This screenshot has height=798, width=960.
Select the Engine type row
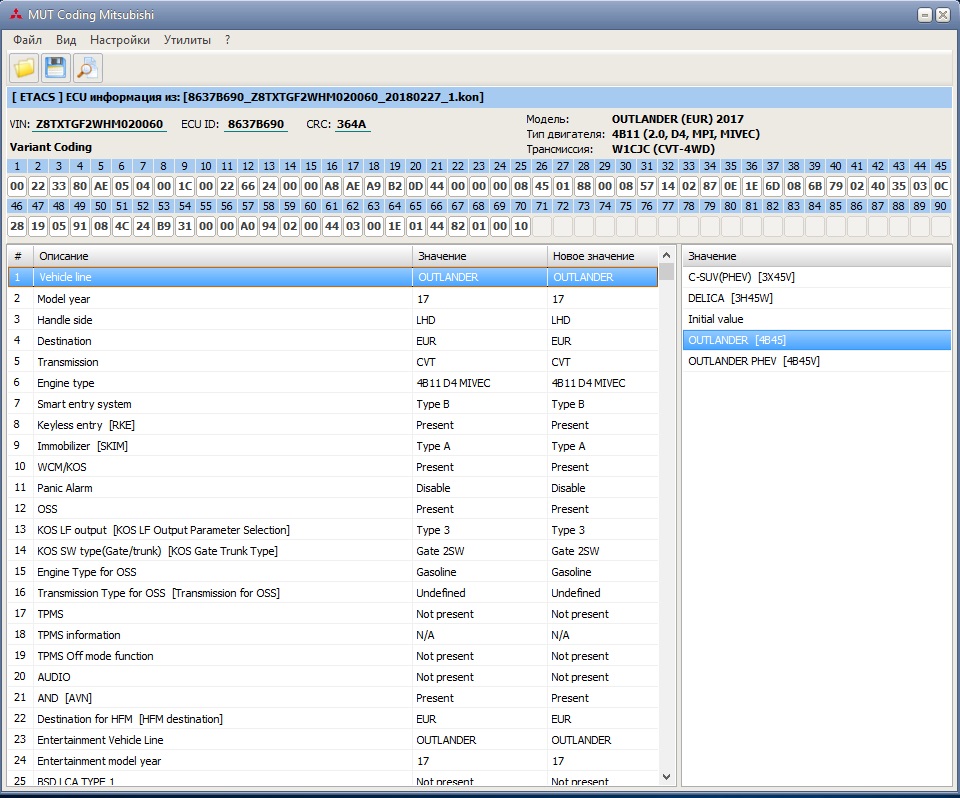(333, 383)
